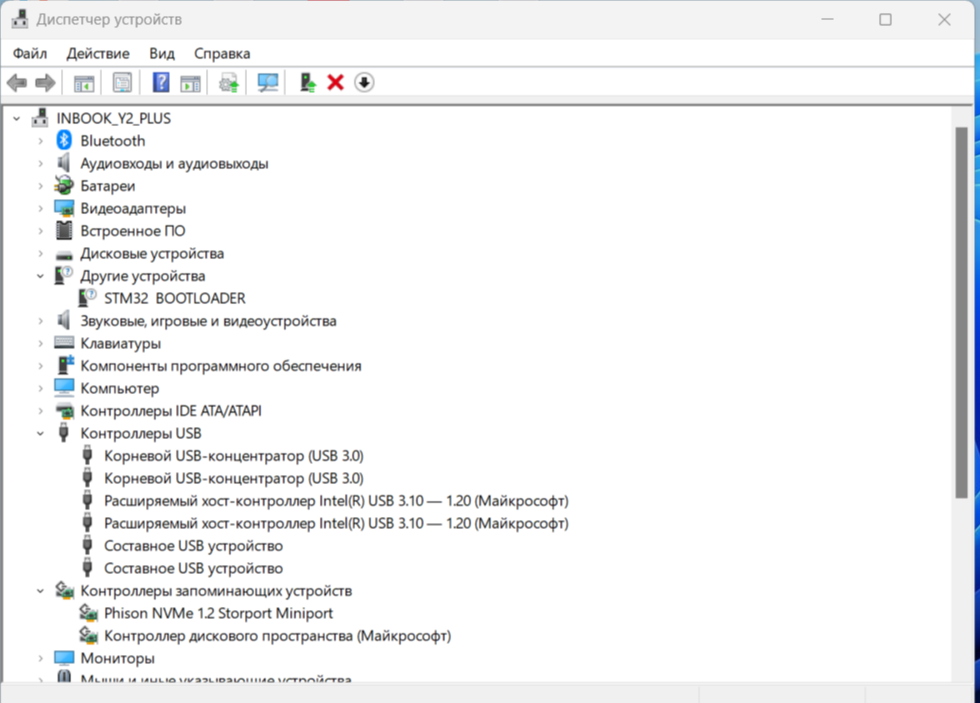The height and width of the screenshot is (703, 980).
Task: Open the Файл menu
Action: coord(30,53)
